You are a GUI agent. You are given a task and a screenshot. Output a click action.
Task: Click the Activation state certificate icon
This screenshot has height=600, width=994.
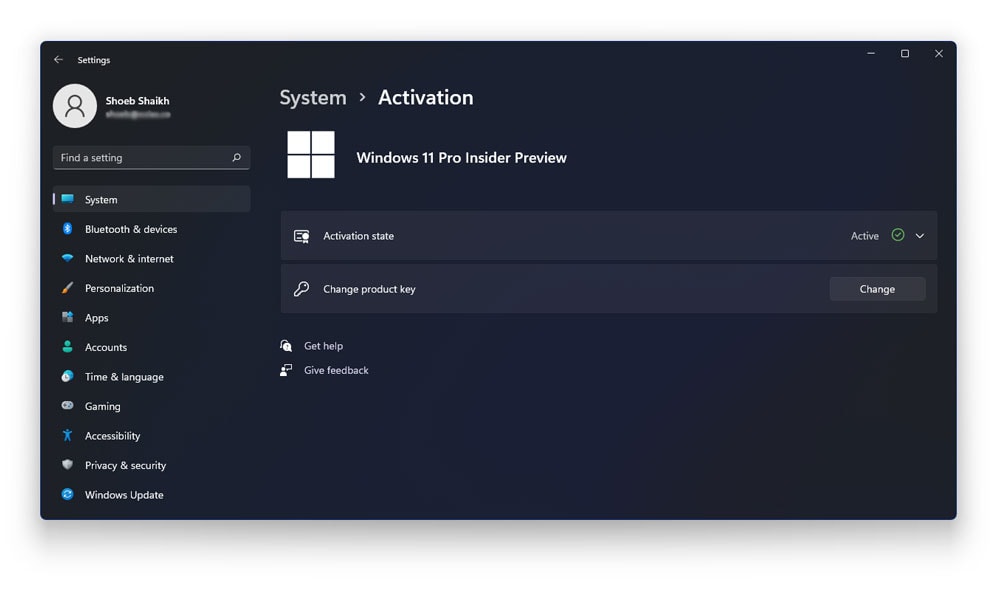pos(302,236)
